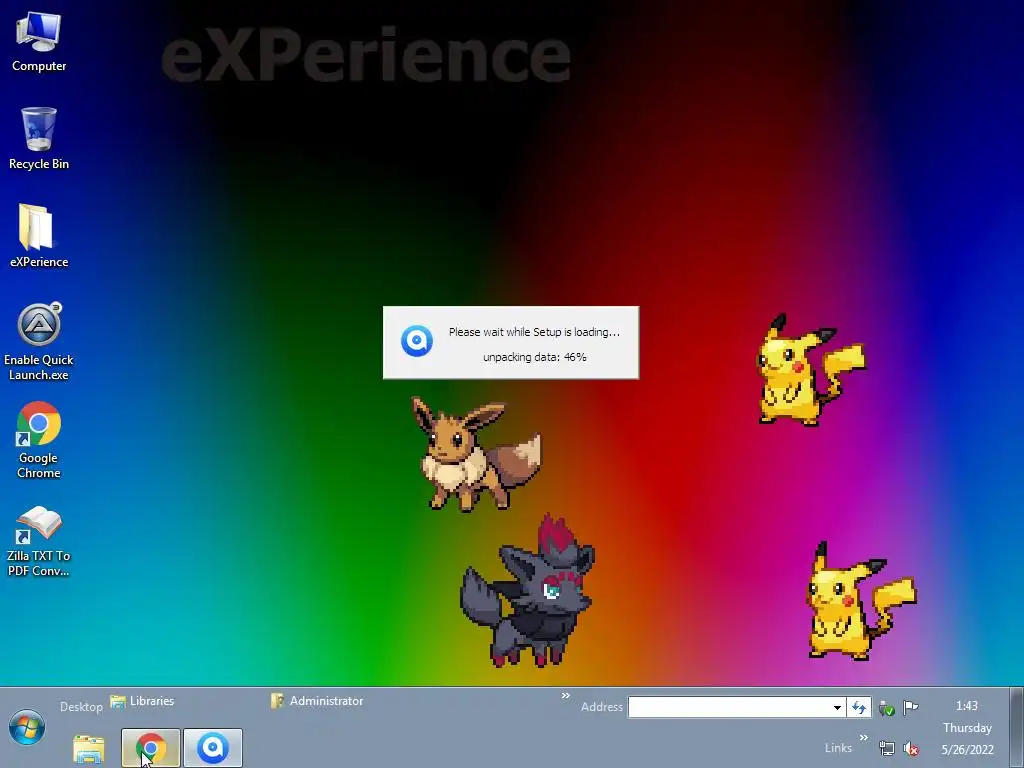Open the Address bar dropdown arrow
The image size is (1024, 768).
pyautogui.click(x=837, y=707)
